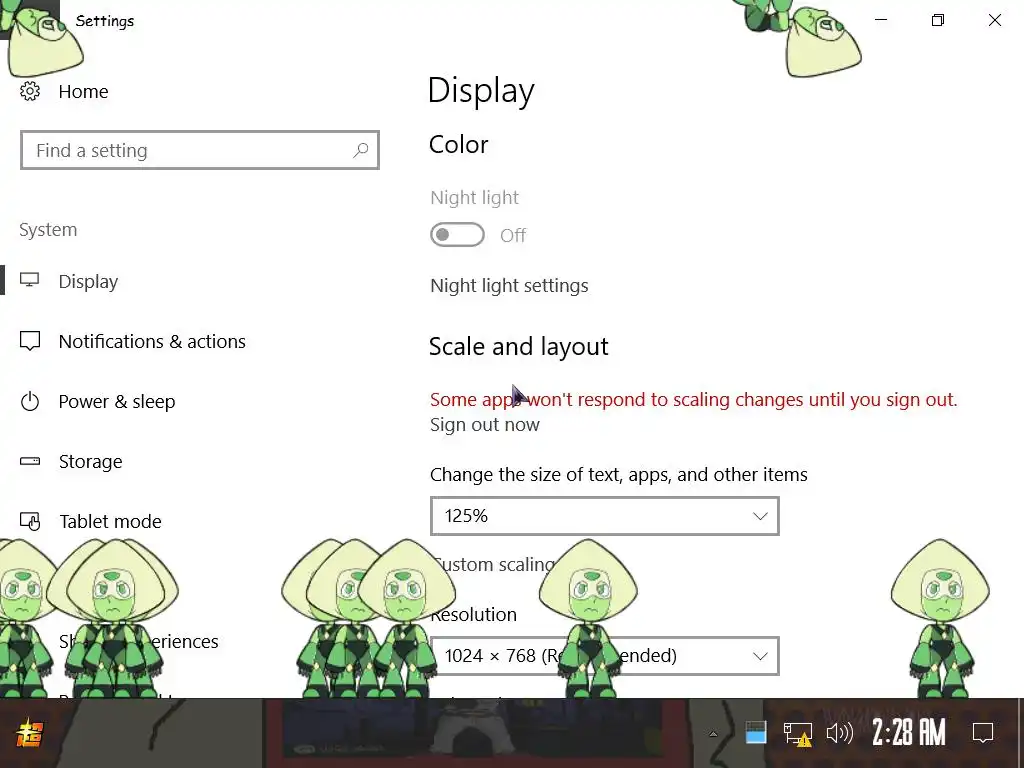Click the red scaling changes warning text
Viewport: 1024px width, 768px height.
(x=694, y=400)
